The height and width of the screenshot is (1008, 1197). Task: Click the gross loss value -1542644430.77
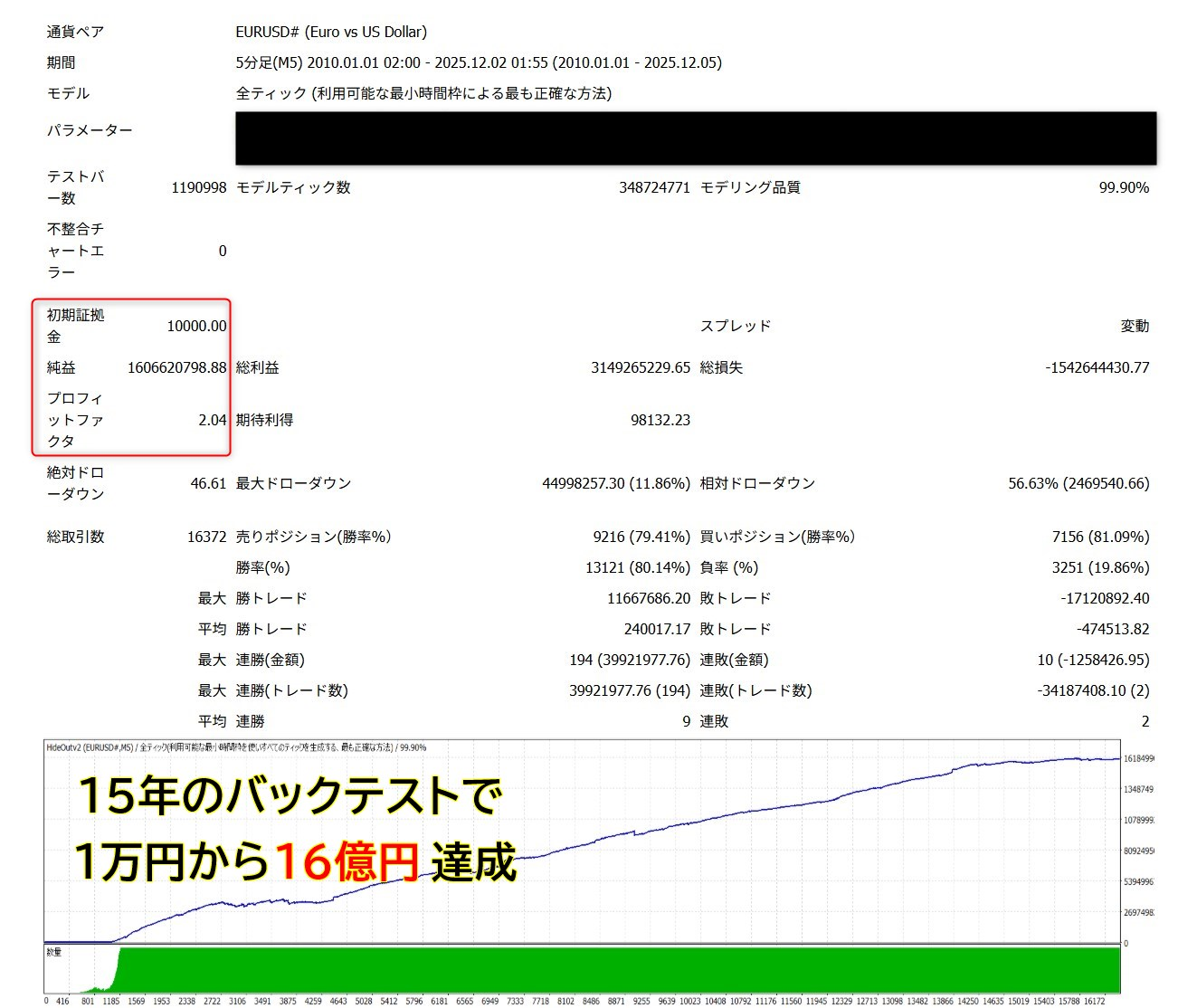[1097, 367]
